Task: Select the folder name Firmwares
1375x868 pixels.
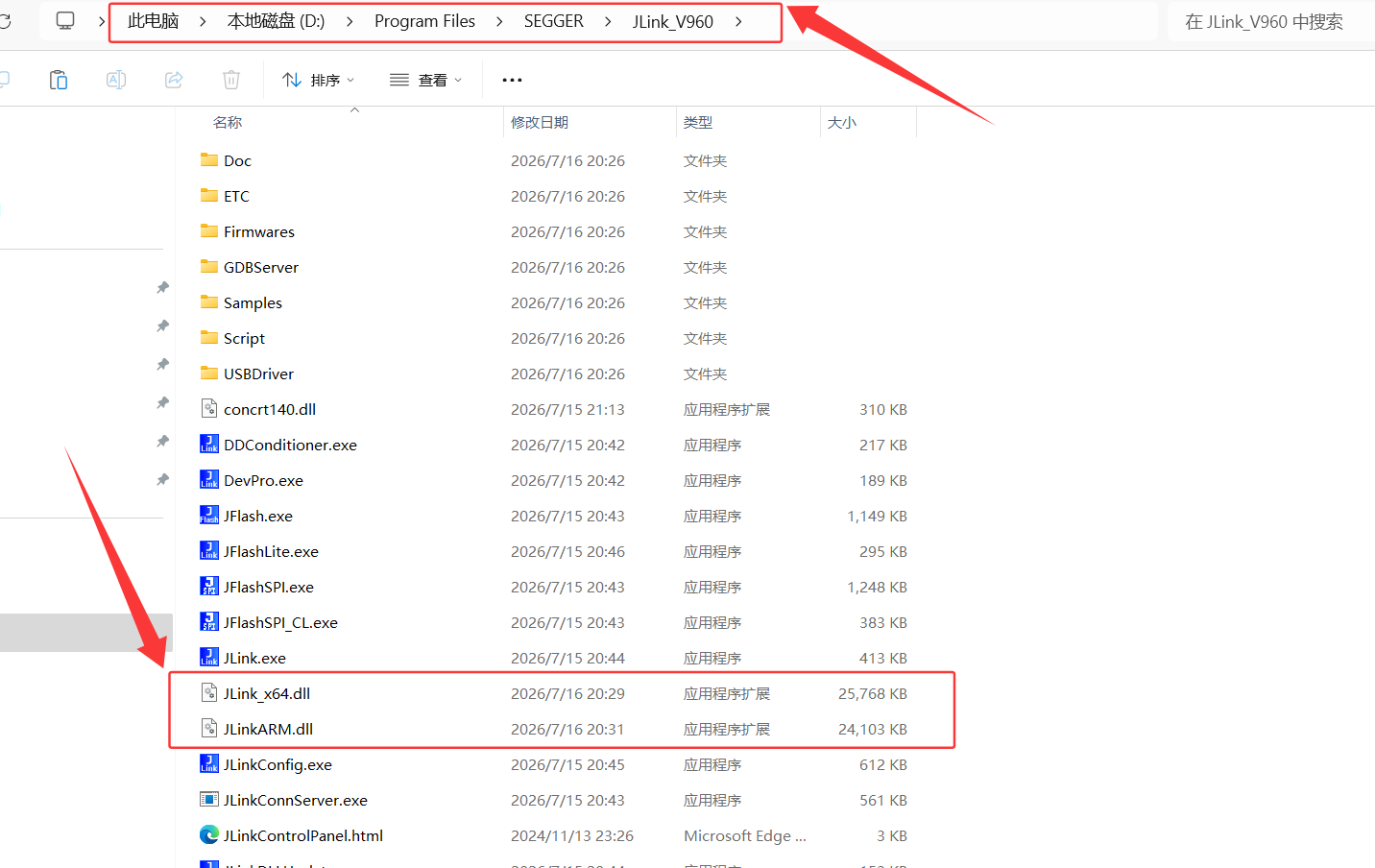Action: point(259,231)
